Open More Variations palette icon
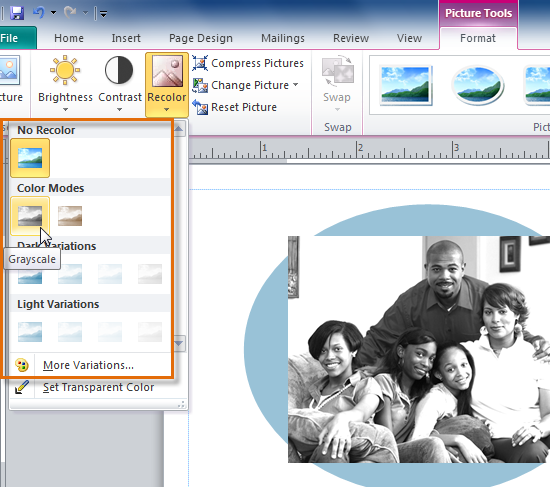Screen dimensions: 550x487 point(22,365)
